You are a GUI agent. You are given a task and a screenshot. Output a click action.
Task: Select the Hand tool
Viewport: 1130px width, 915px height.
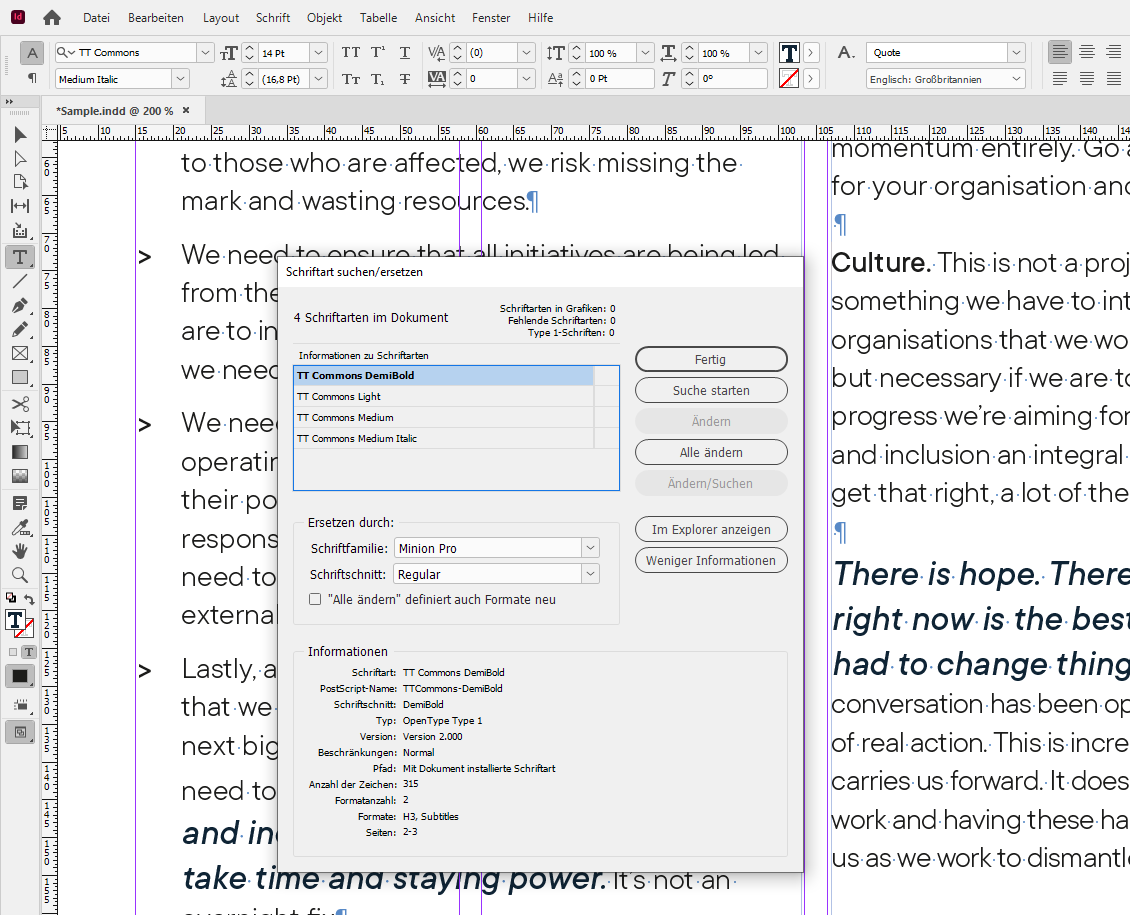(x=20, y=551)
